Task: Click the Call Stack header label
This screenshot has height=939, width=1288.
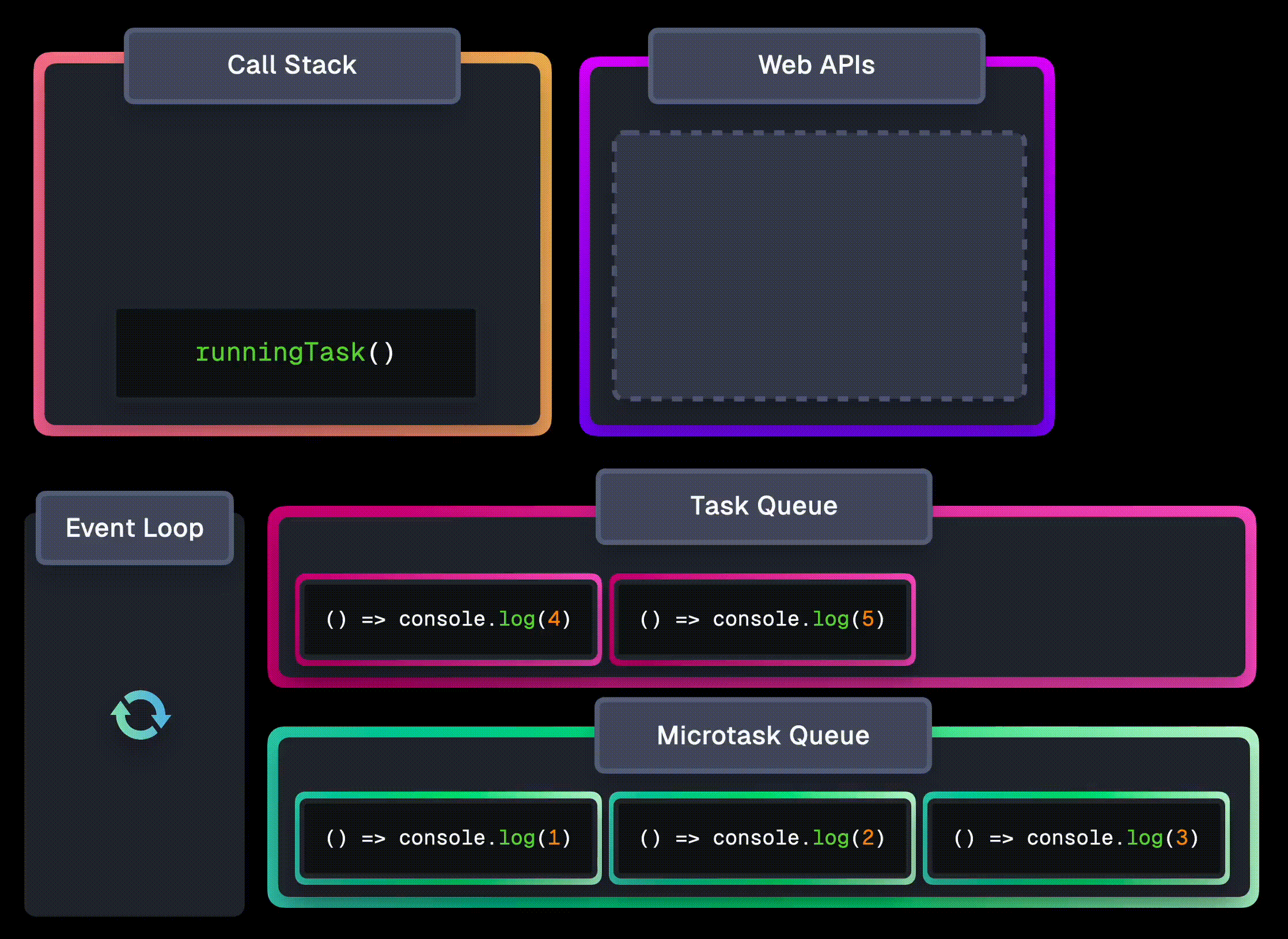Action: pyautogui.click(x=292, y=65)
